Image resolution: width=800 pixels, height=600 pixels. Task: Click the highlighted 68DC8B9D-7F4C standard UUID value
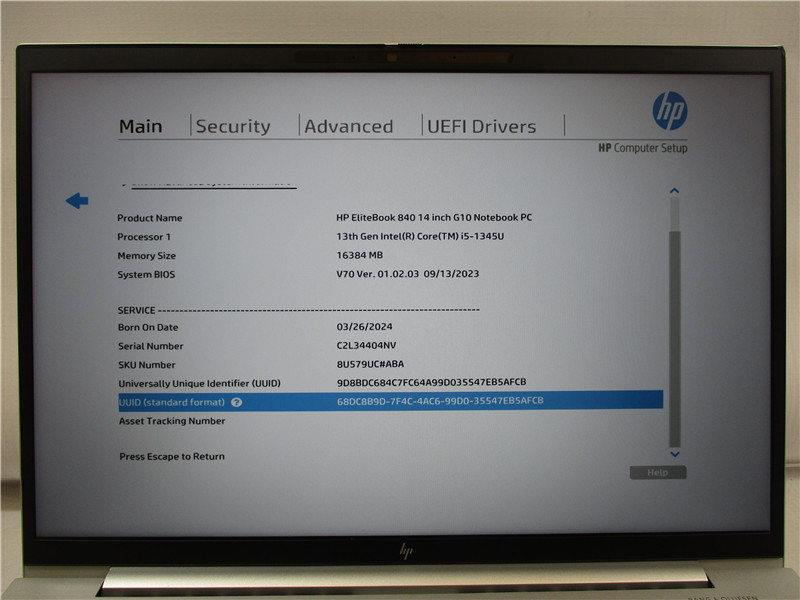click(x=440, y=401)
